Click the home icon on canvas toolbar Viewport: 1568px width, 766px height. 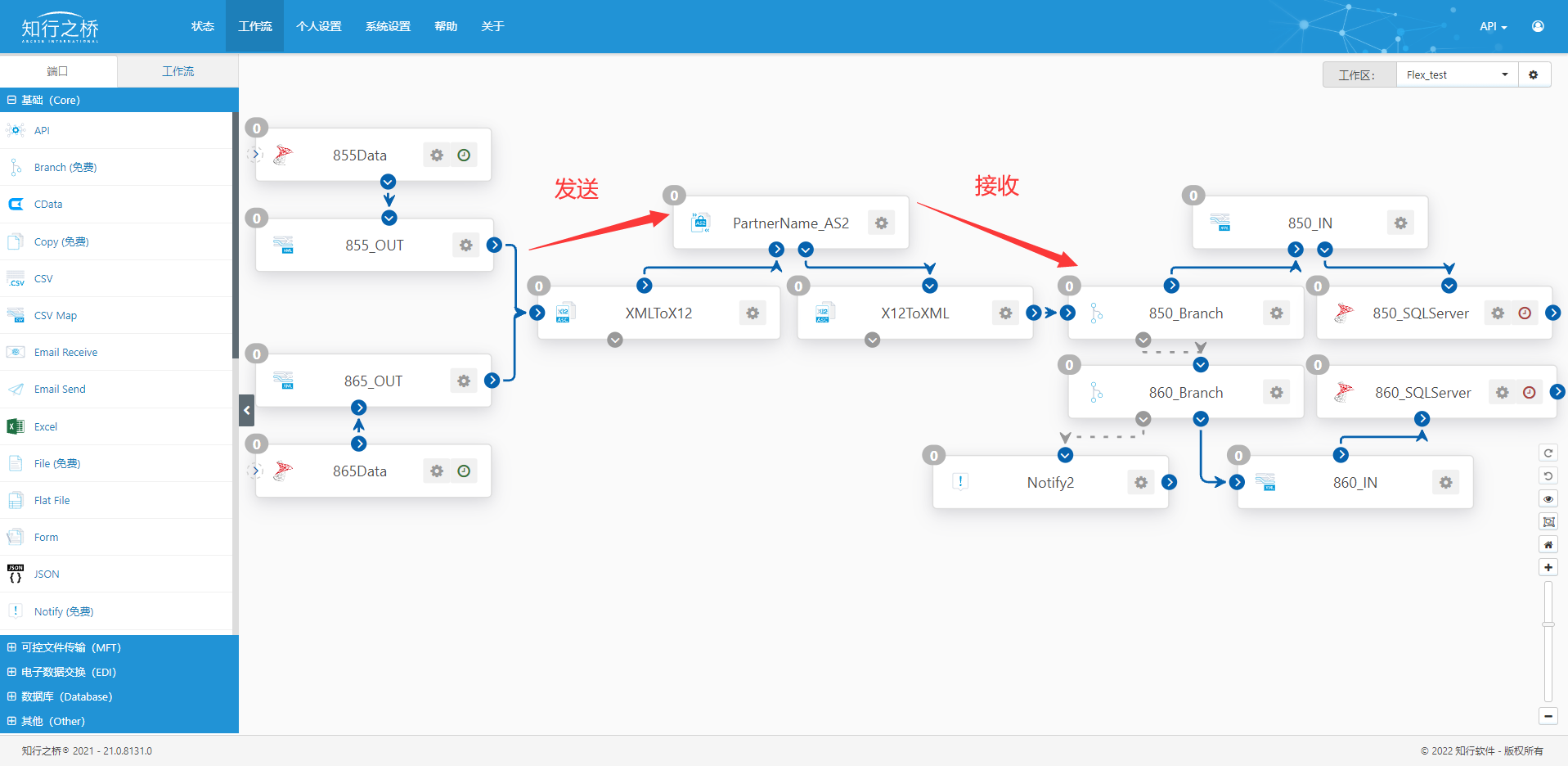click(1548, 544)
